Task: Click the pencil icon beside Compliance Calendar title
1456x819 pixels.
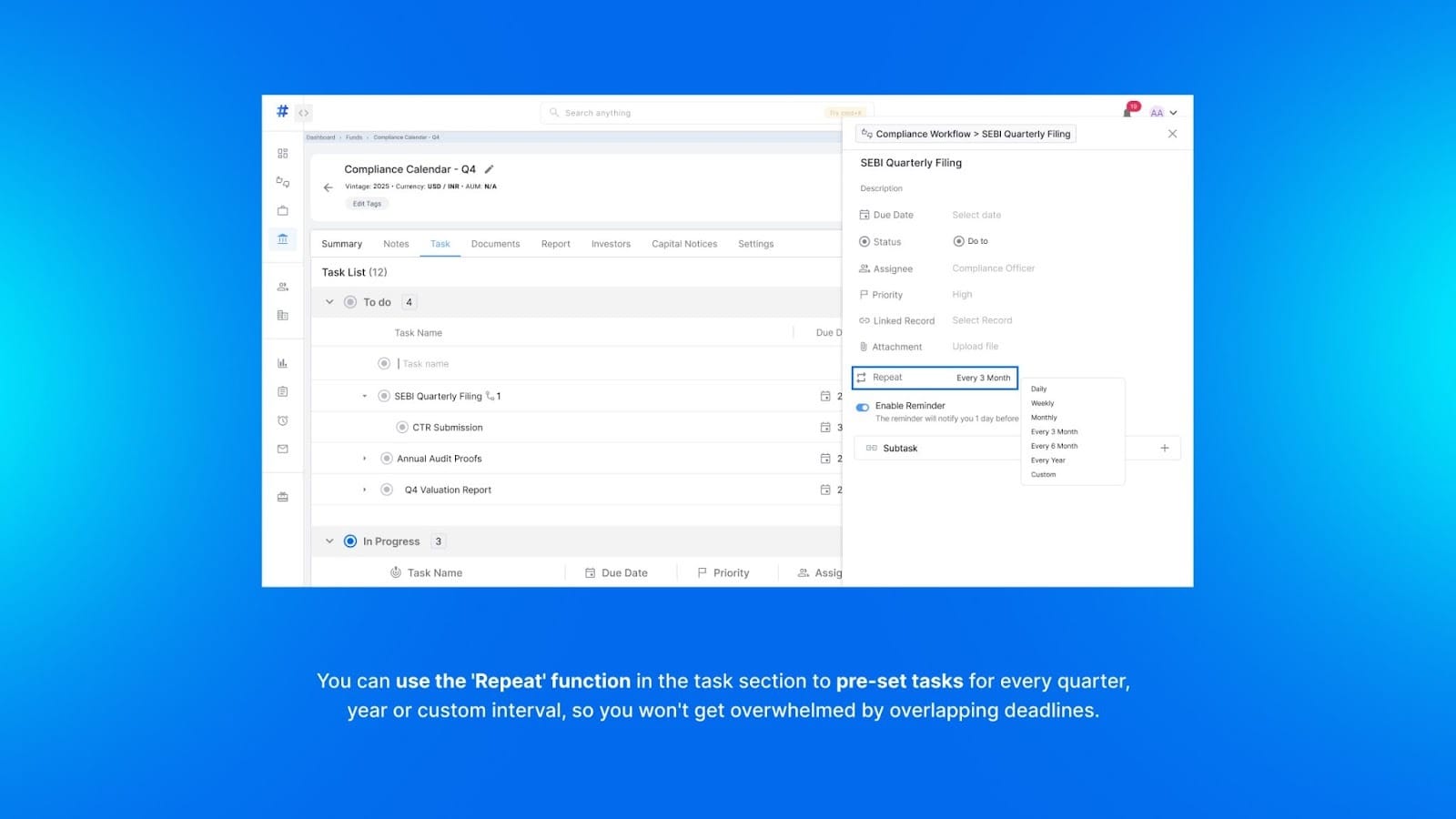Action: pos(489,169)
